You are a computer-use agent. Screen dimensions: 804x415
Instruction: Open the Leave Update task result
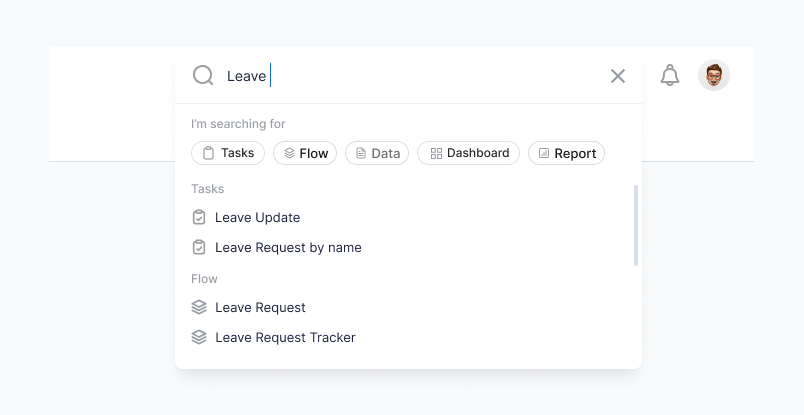pos(257,217)
